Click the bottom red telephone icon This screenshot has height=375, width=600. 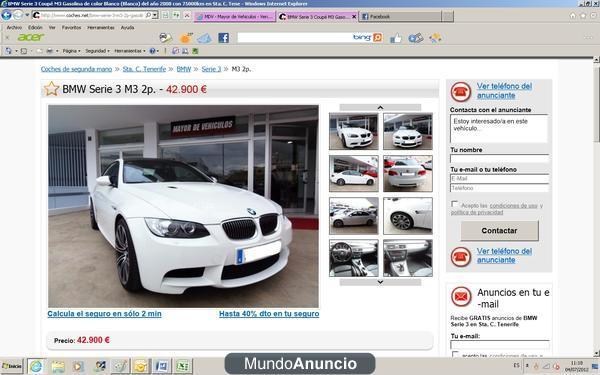click(461, 256)
